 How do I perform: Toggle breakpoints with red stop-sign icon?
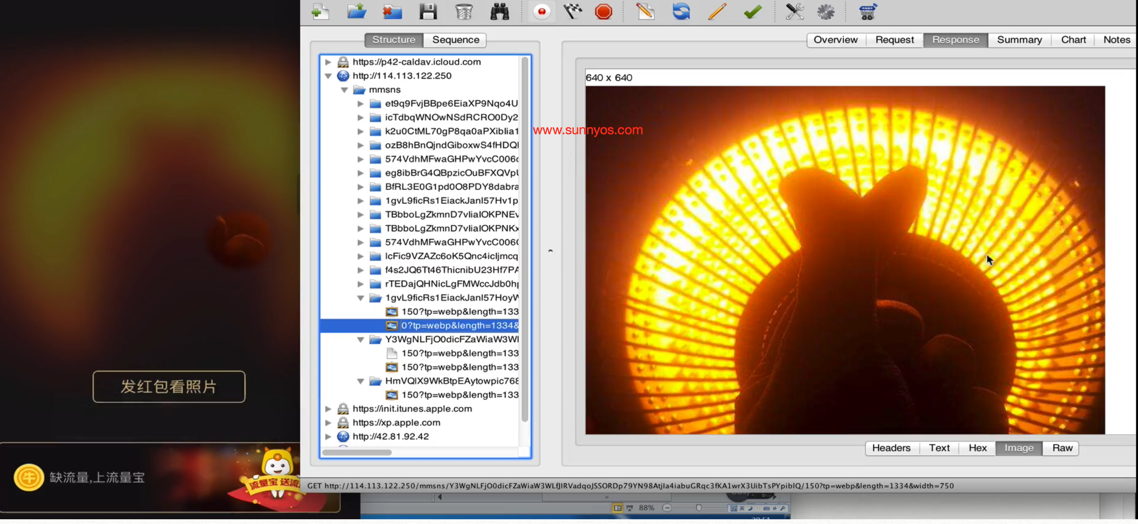[603, 12]
